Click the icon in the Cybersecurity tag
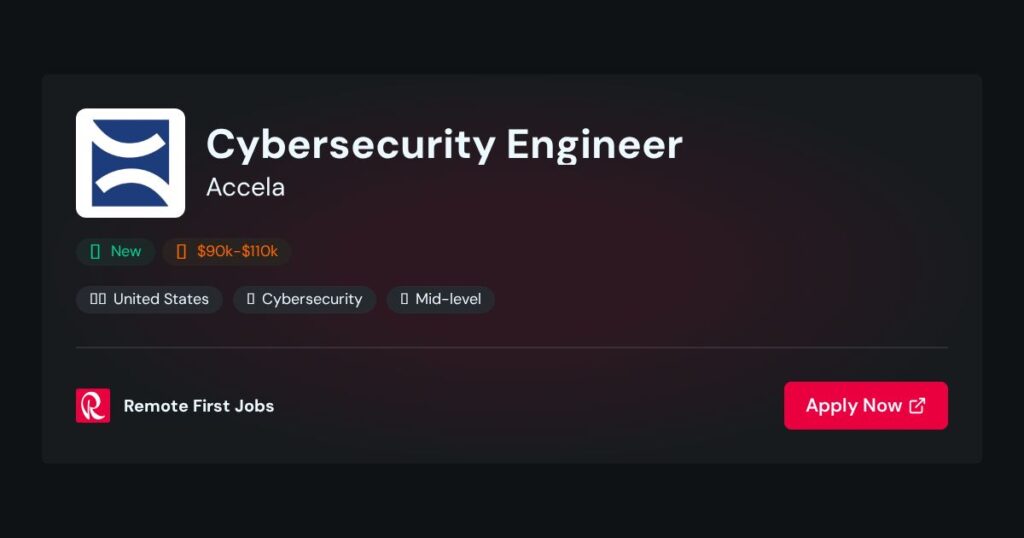The height and width of the screenshot is (538, 1024). pyautogui.click(x=251, y=299)
